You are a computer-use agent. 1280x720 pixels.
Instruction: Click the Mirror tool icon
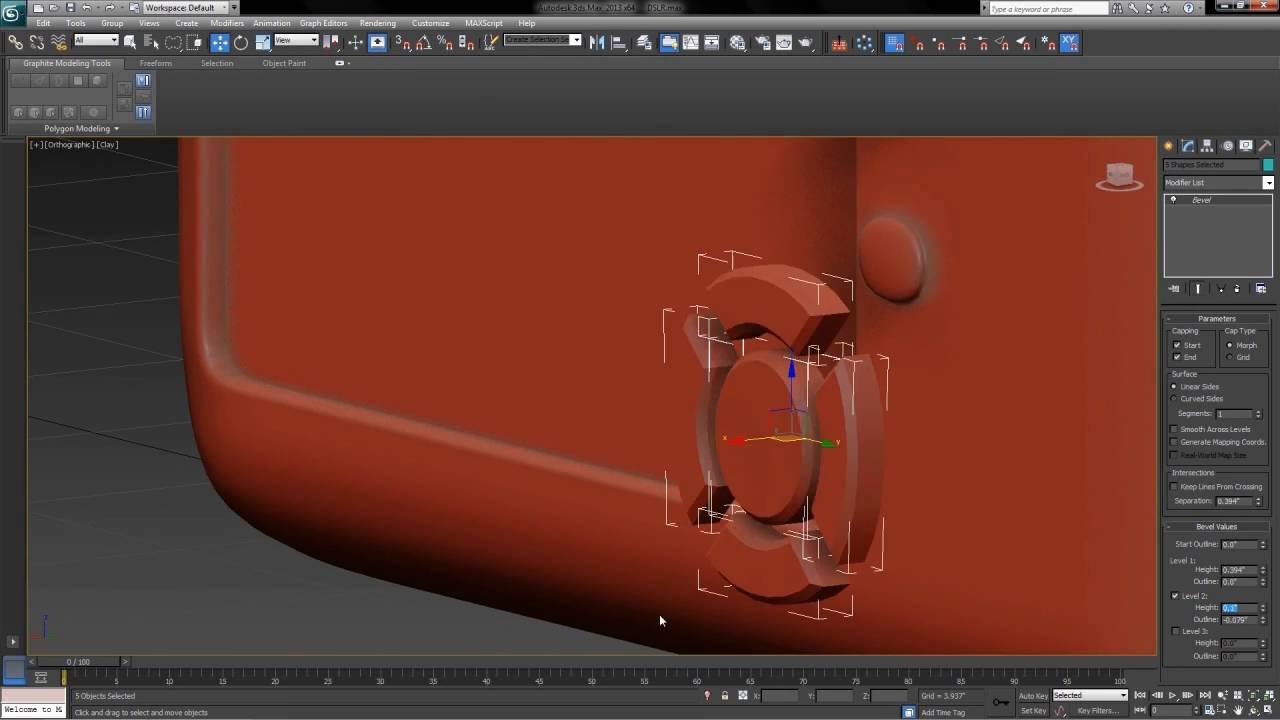coord(597,42)
